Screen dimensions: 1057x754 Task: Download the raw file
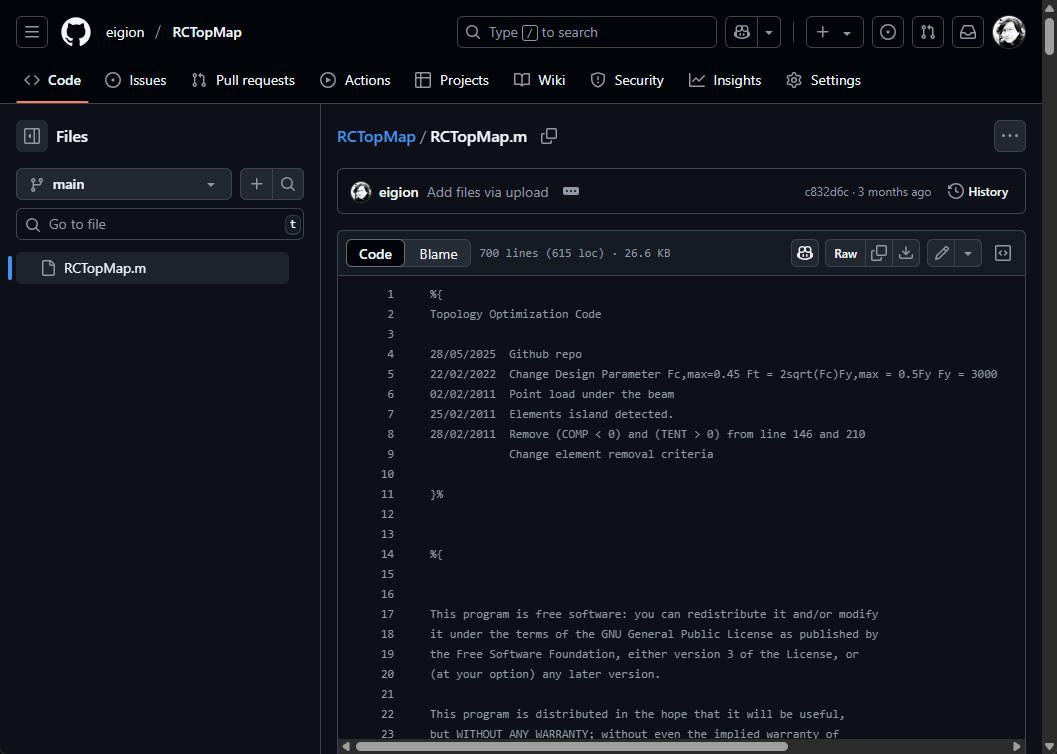click(x=906, y=253)
